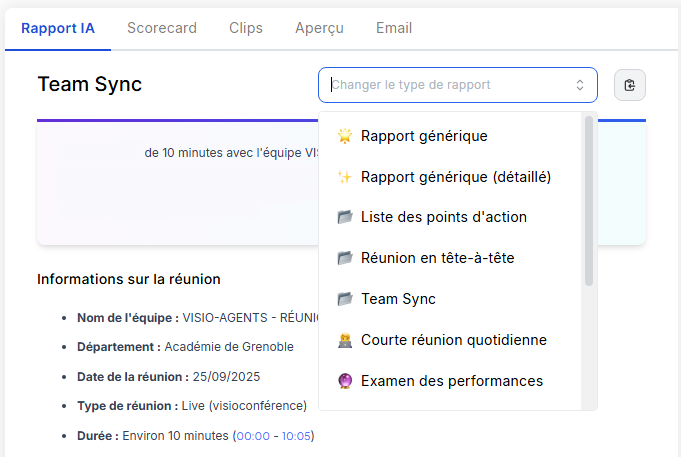The height and width of the screenshot is (457, 681).
Task: Click the sparkles icon for detailed generic report
Action: pyautogui.click(x=345, y=176)
